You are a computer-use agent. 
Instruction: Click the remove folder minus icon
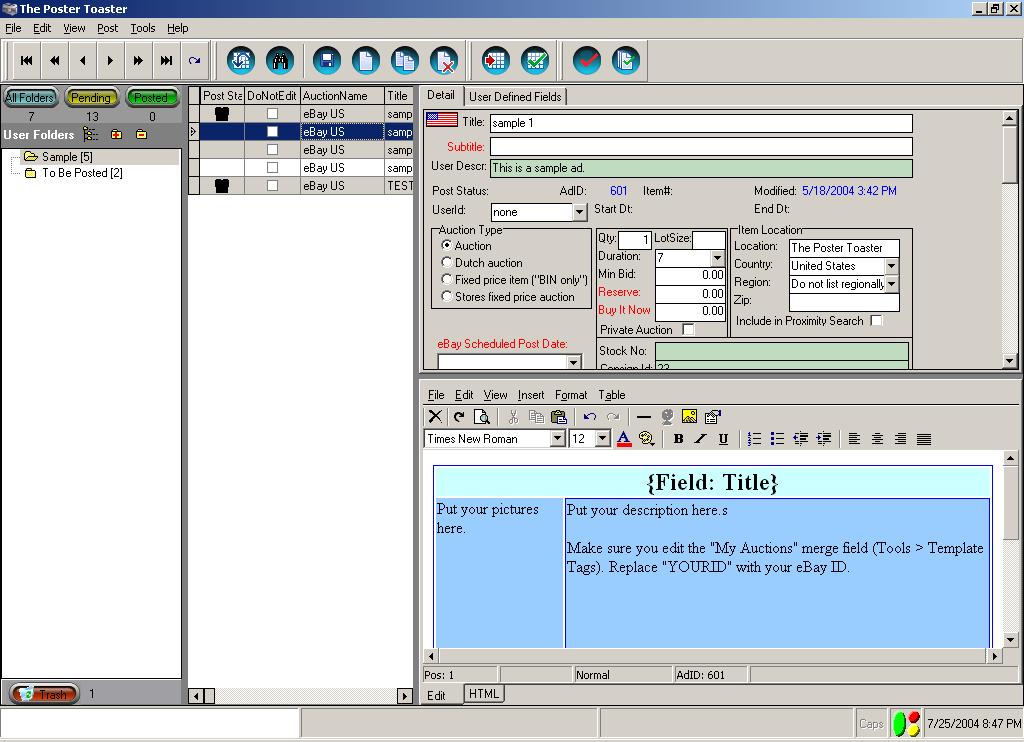tap(141, 135)
